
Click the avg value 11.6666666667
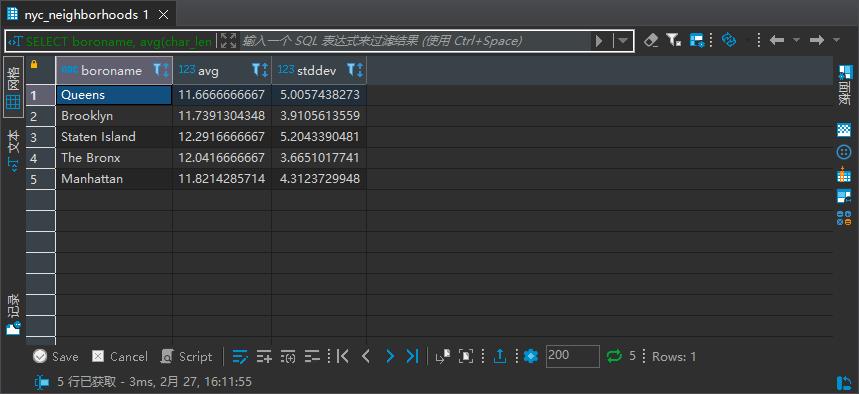(222, 95)
